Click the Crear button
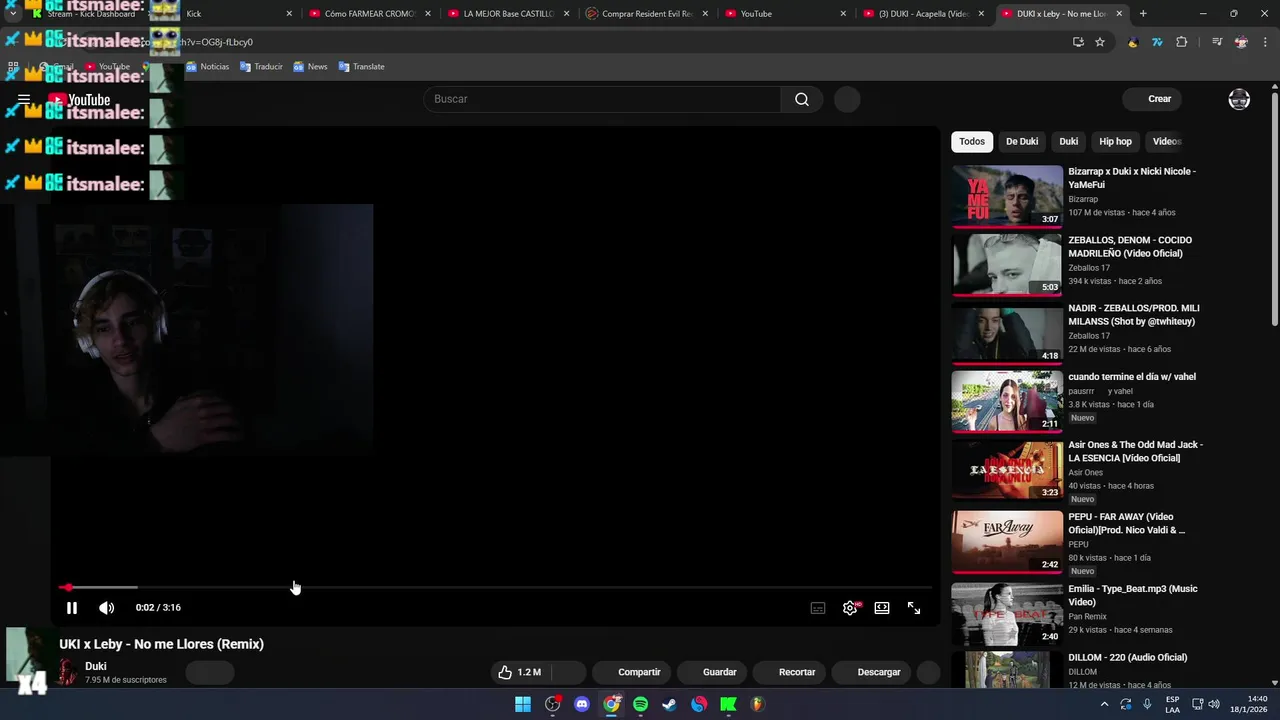The image size is (1280, 720). pos(1151,99)
